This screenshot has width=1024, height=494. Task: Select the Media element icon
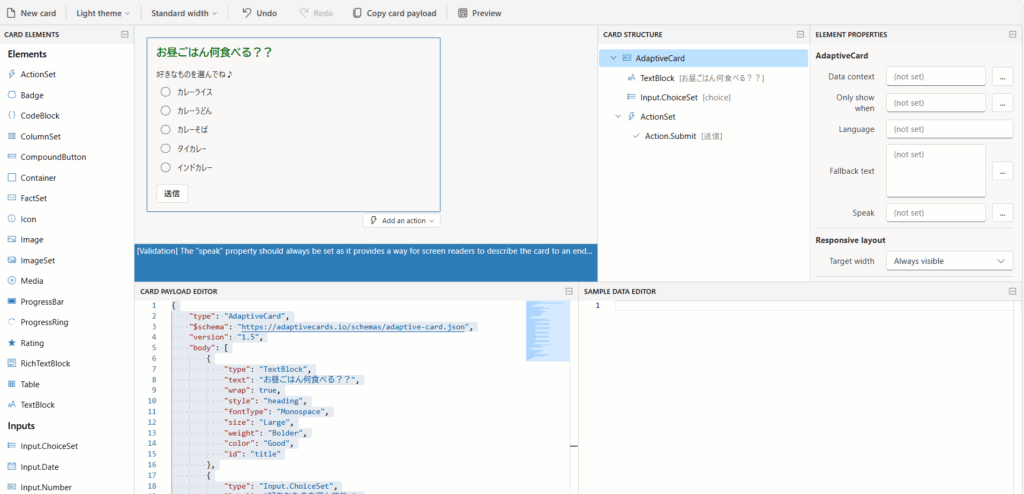tap(12, 281)
